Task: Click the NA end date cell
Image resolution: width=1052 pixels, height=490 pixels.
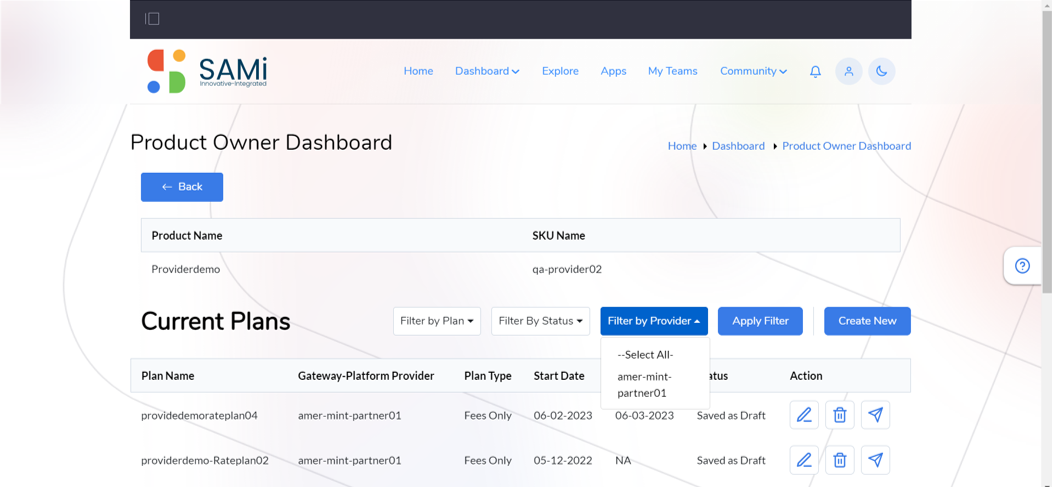Action: click(x=623, y=460)
